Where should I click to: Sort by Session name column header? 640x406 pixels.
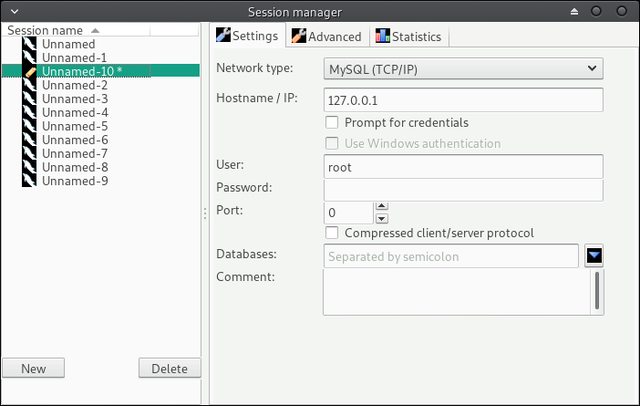coord(76,30)
